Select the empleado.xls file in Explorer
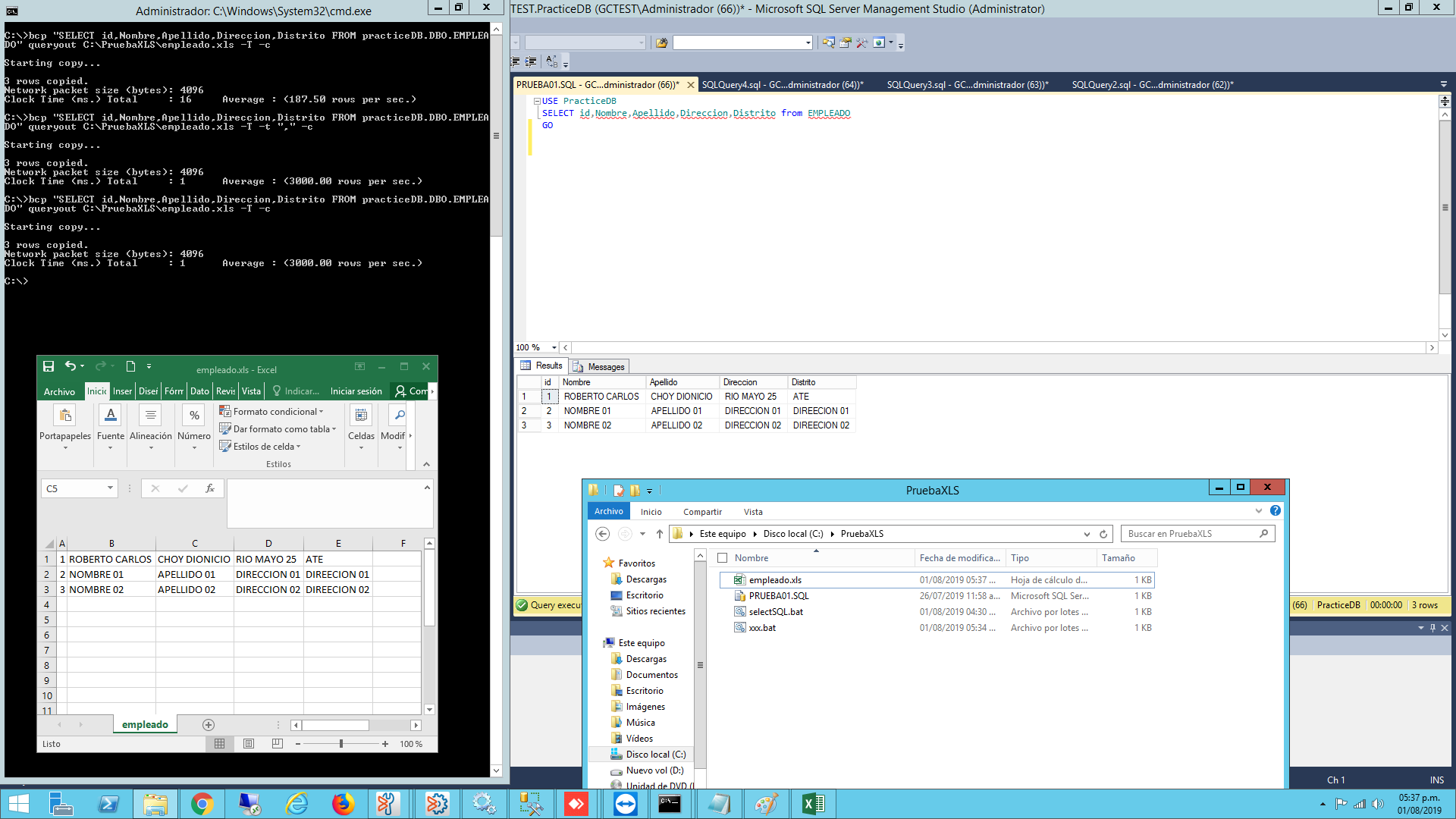Screen dimensions: 1456x819 coord(774,580)
